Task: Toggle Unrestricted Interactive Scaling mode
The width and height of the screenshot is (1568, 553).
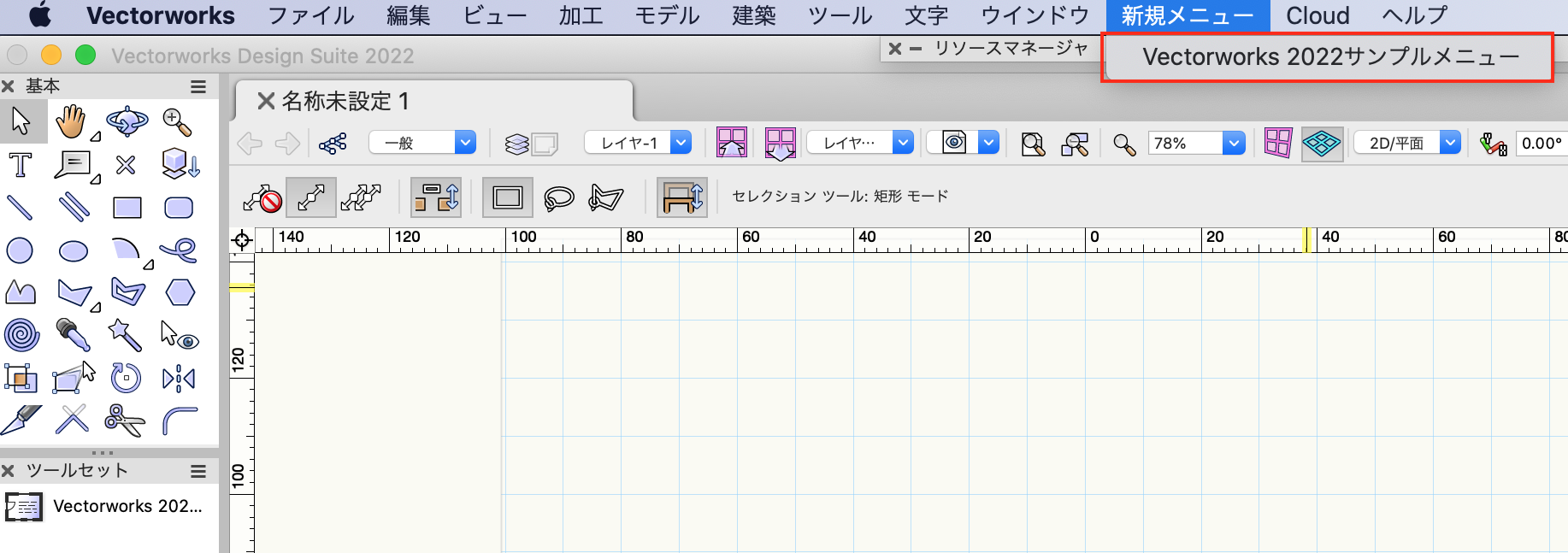Action: (x=361, y=197)
